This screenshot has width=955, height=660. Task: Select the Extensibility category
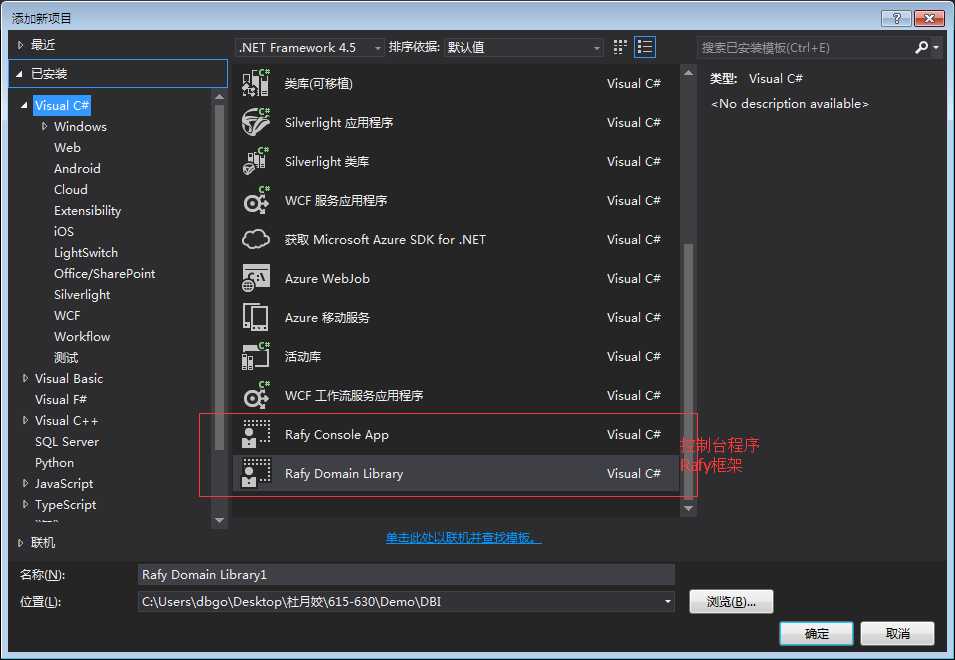click(87, 211)
